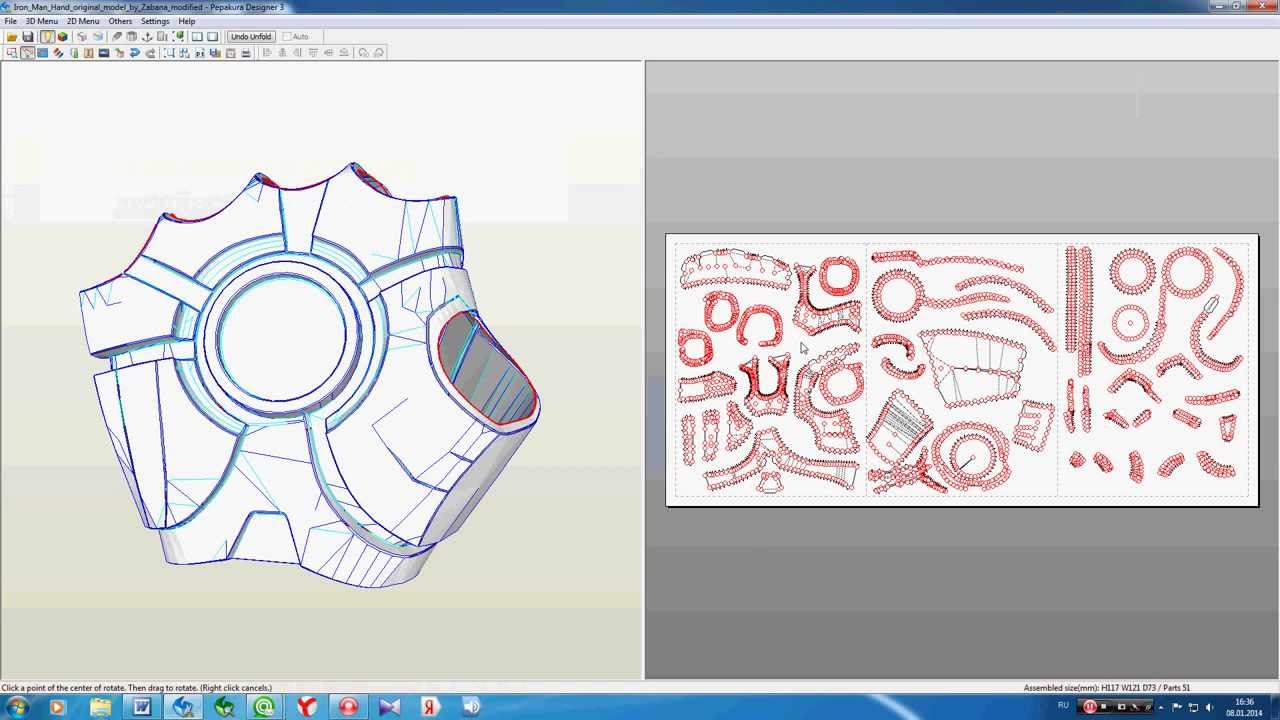The image size is (1280, 720).
Task: Click the printer icon in second toolbar
Action: 246,52
